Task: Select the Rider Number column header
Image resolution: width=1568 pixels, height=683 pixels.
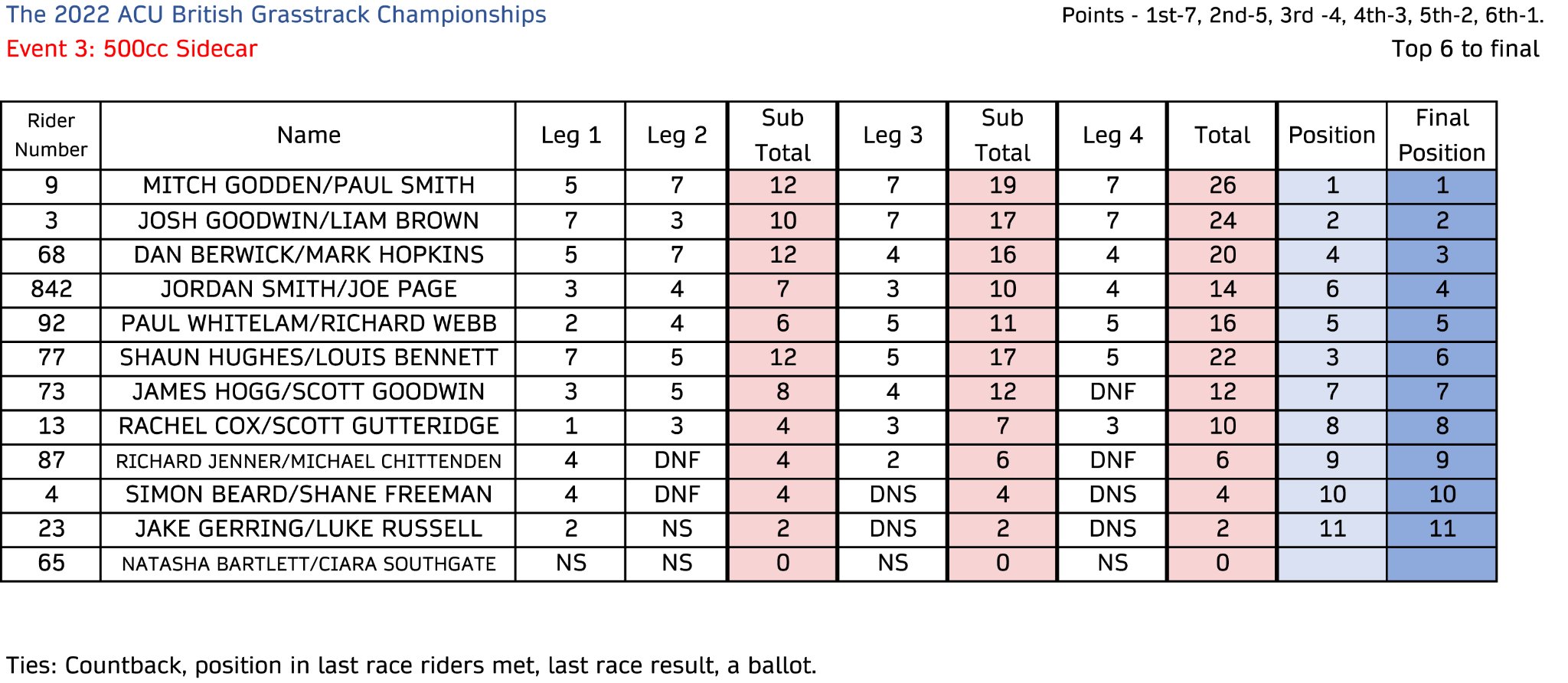Action: [x=51, y=136]
